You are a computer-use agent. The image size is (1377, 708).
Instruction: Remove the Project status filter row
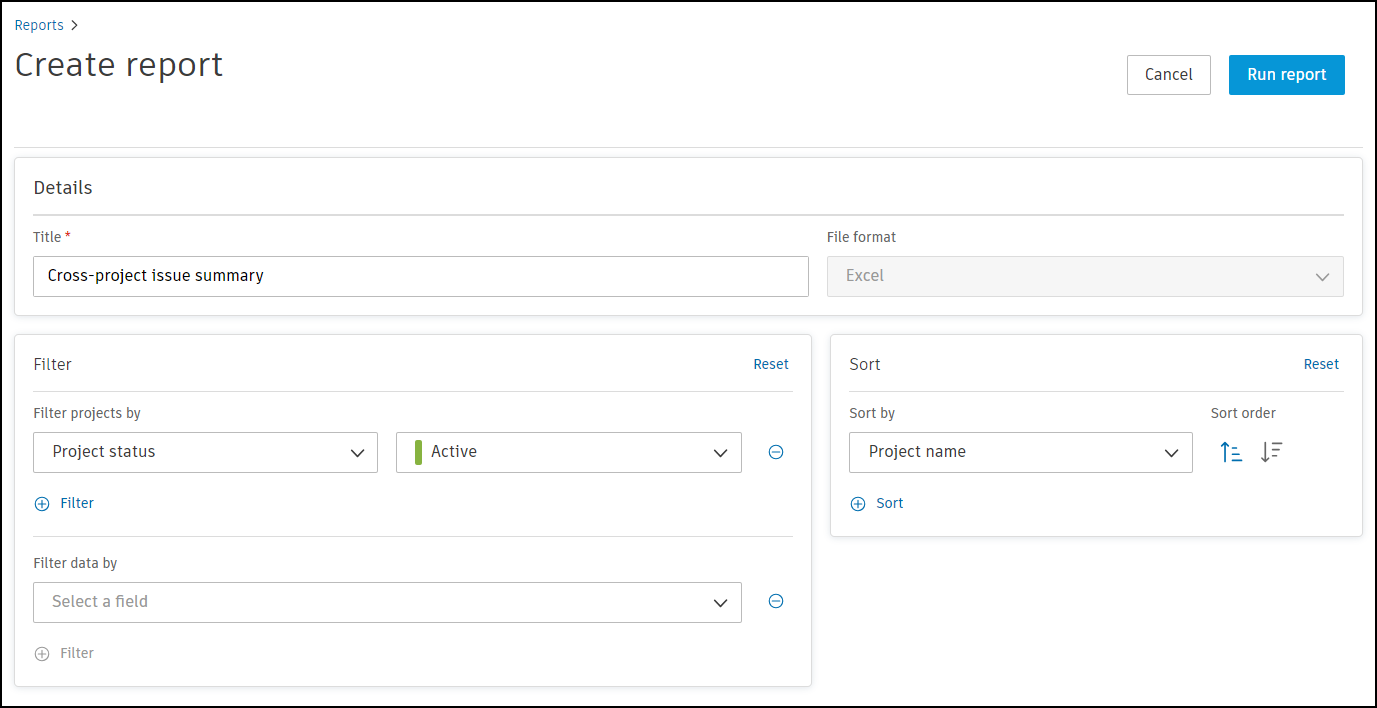point(775,452)
